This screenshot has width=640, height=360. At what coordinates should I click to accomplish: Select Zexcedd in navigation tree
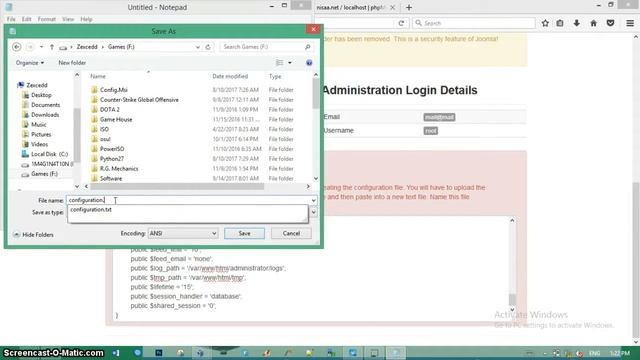[x=37, y=85]
